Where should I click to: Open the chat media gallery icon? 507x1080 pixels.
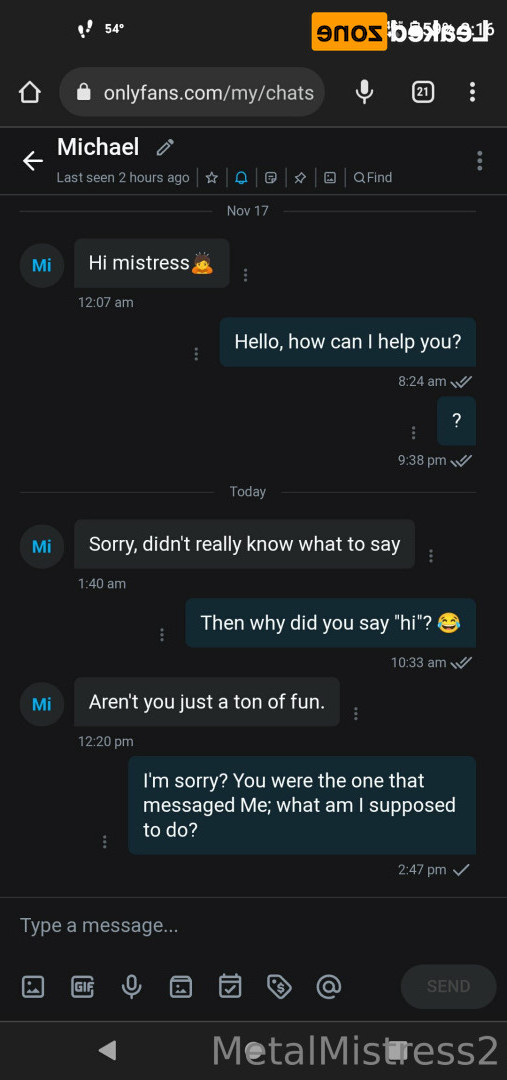coord(330,178)
